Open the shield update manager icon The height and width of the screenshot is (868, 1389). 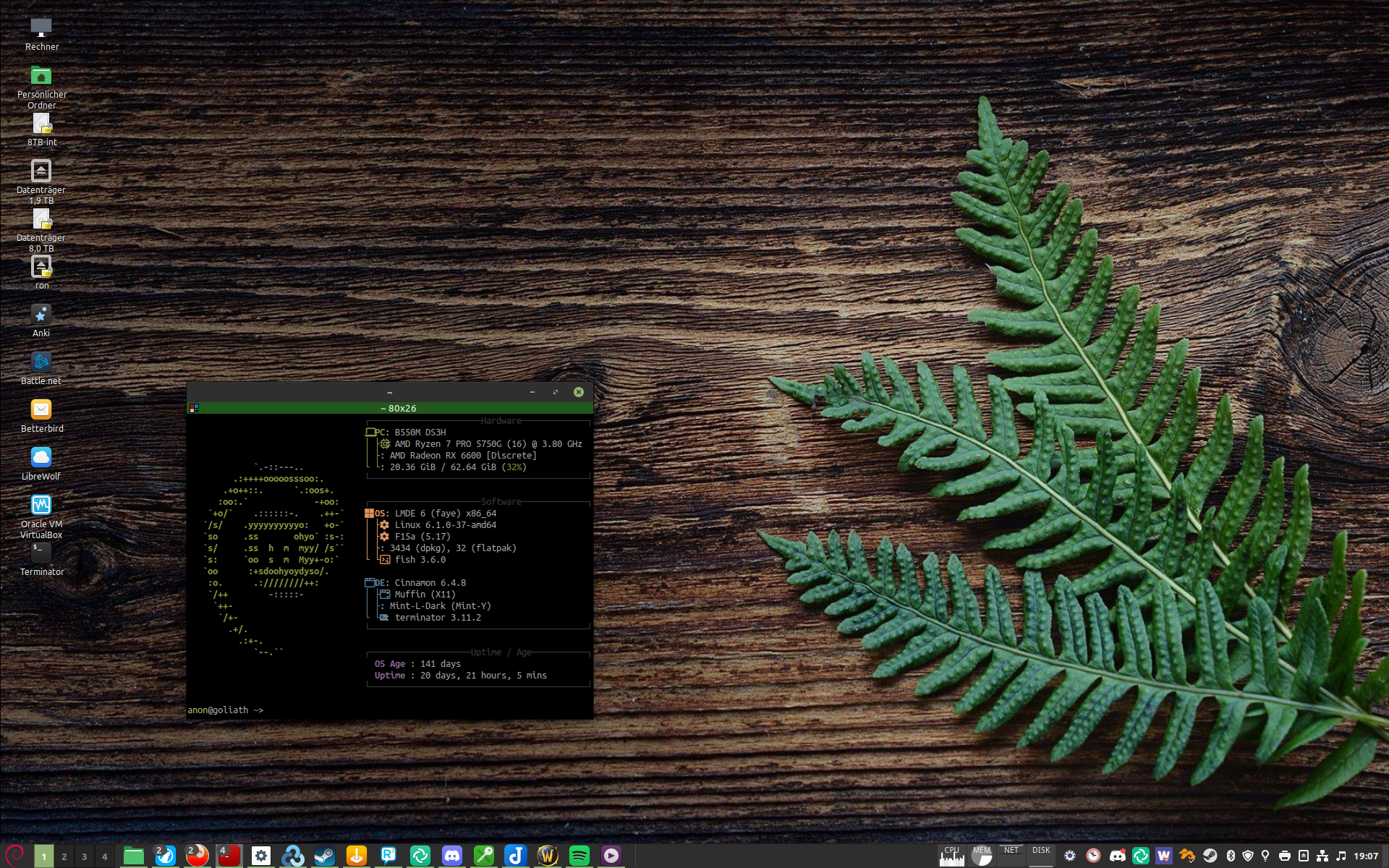(1248, 856)
